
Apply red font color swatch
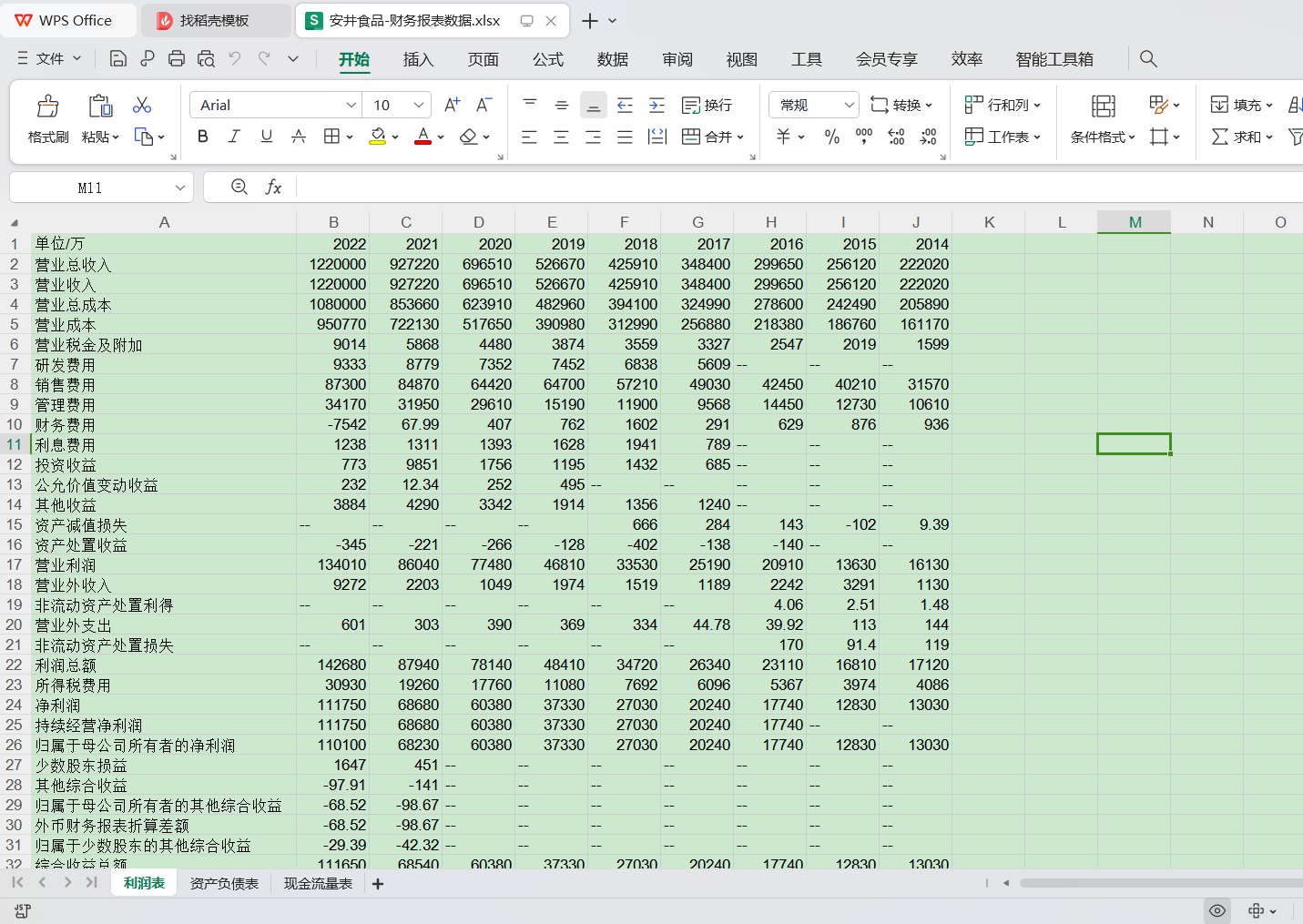point(422,137)
